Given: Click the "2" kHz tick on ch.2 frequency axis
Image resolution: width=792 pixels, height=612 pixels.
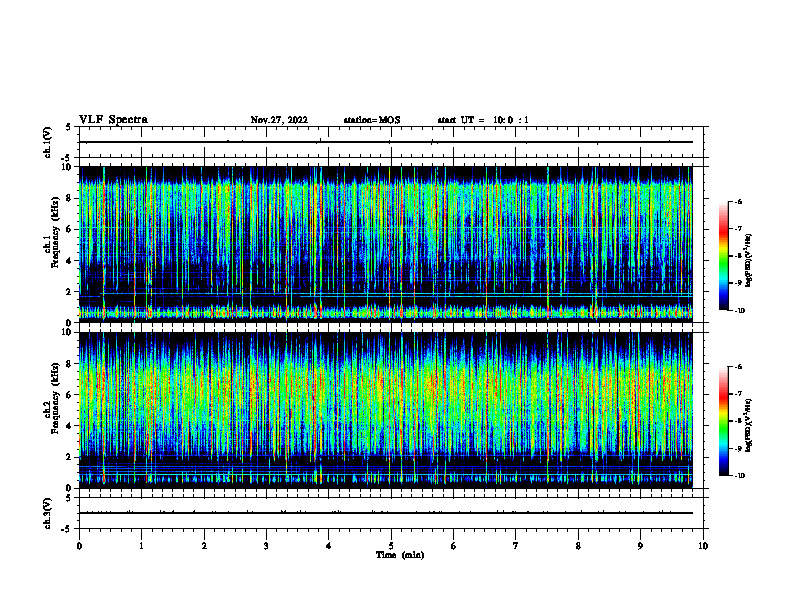Looking at the screenshot, I should coord(69,457).
